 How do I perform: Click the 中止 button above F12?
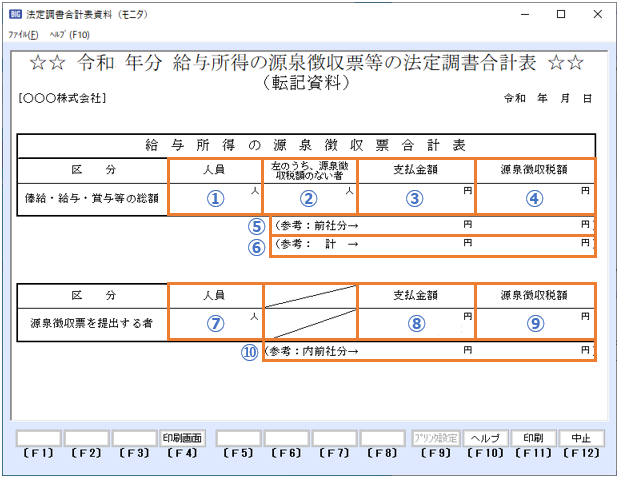[581, 438]
